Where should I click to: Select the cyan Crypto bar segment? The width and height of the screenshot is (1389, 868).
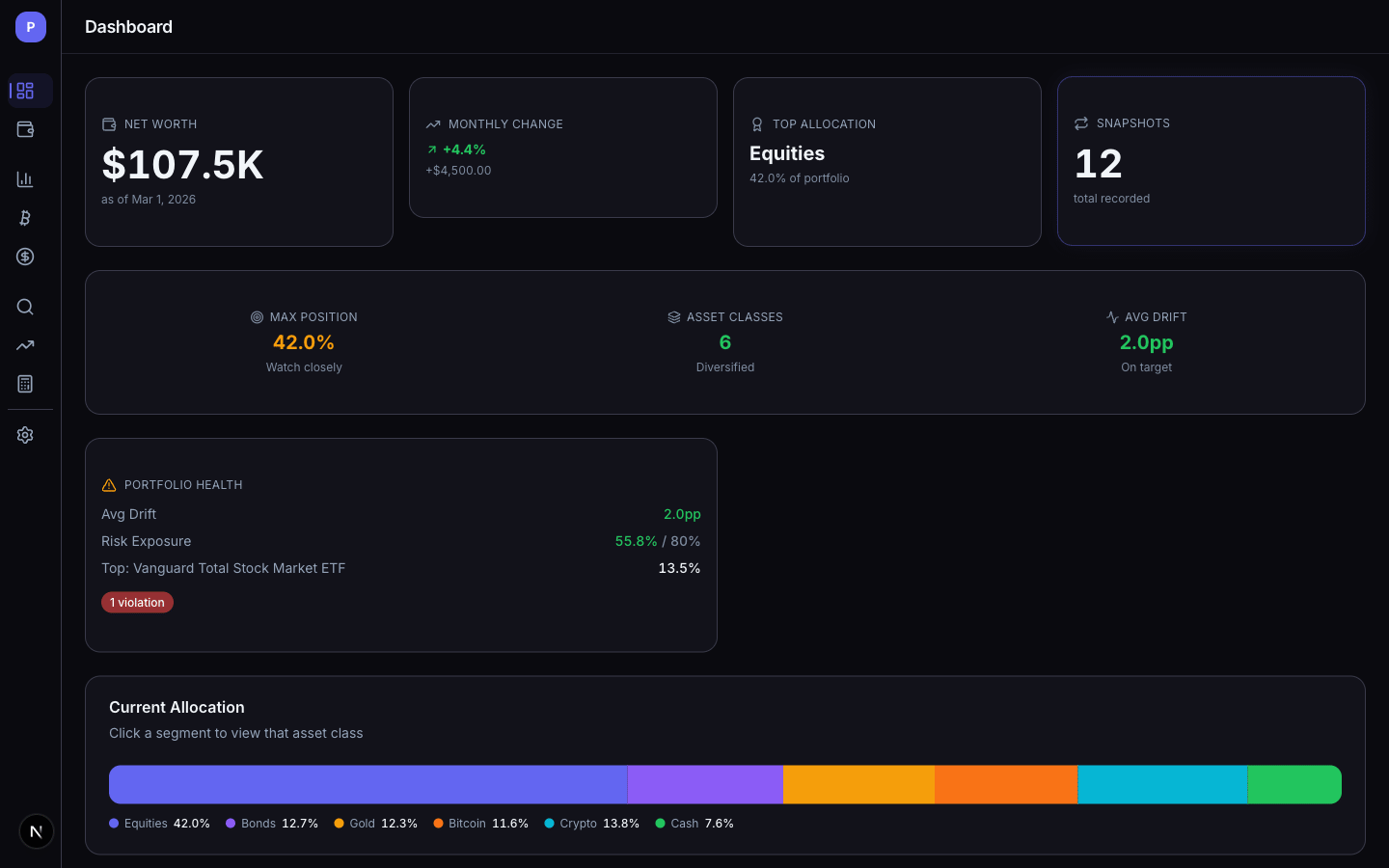point(1162,784)
